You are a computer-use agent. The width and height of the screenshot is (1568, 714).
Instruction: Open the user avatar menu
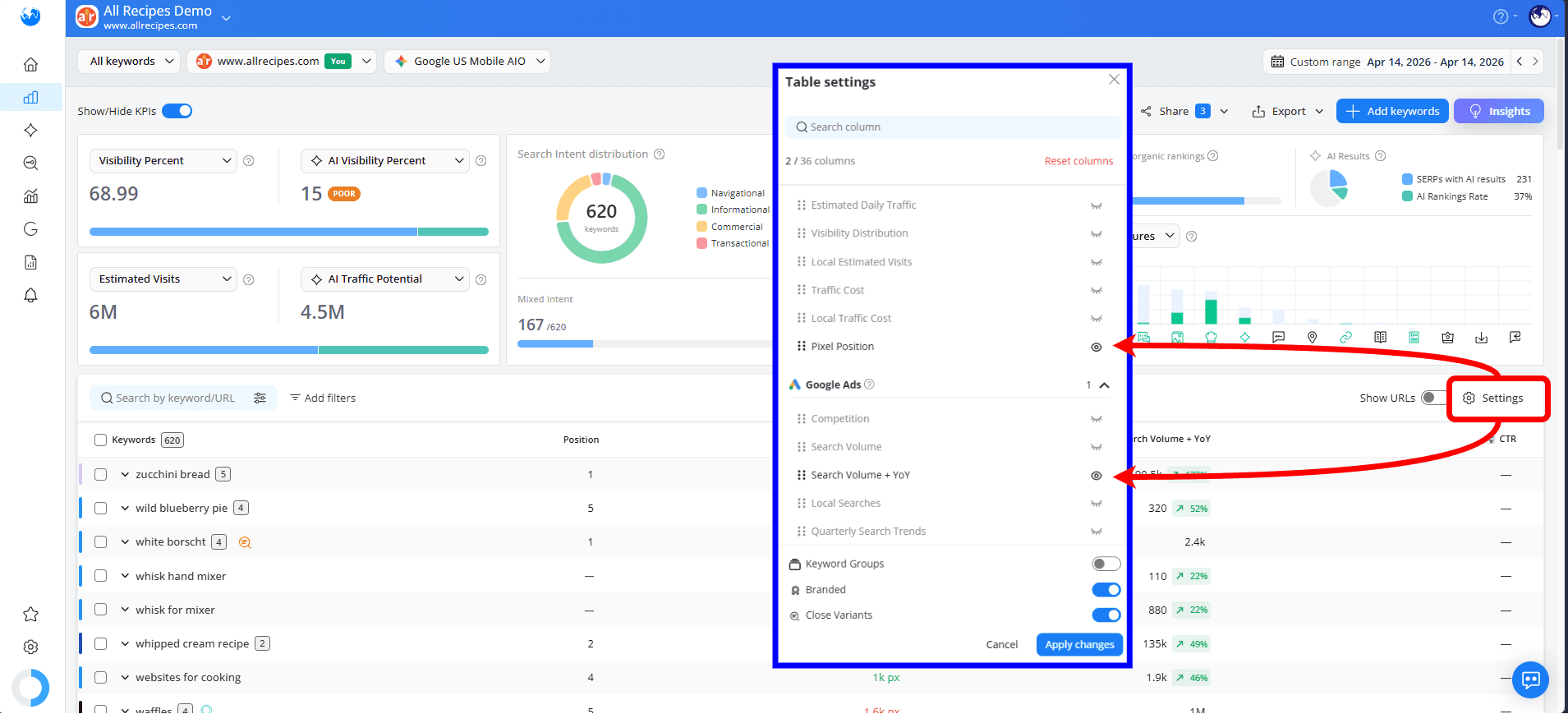[x=1540, y=16]
